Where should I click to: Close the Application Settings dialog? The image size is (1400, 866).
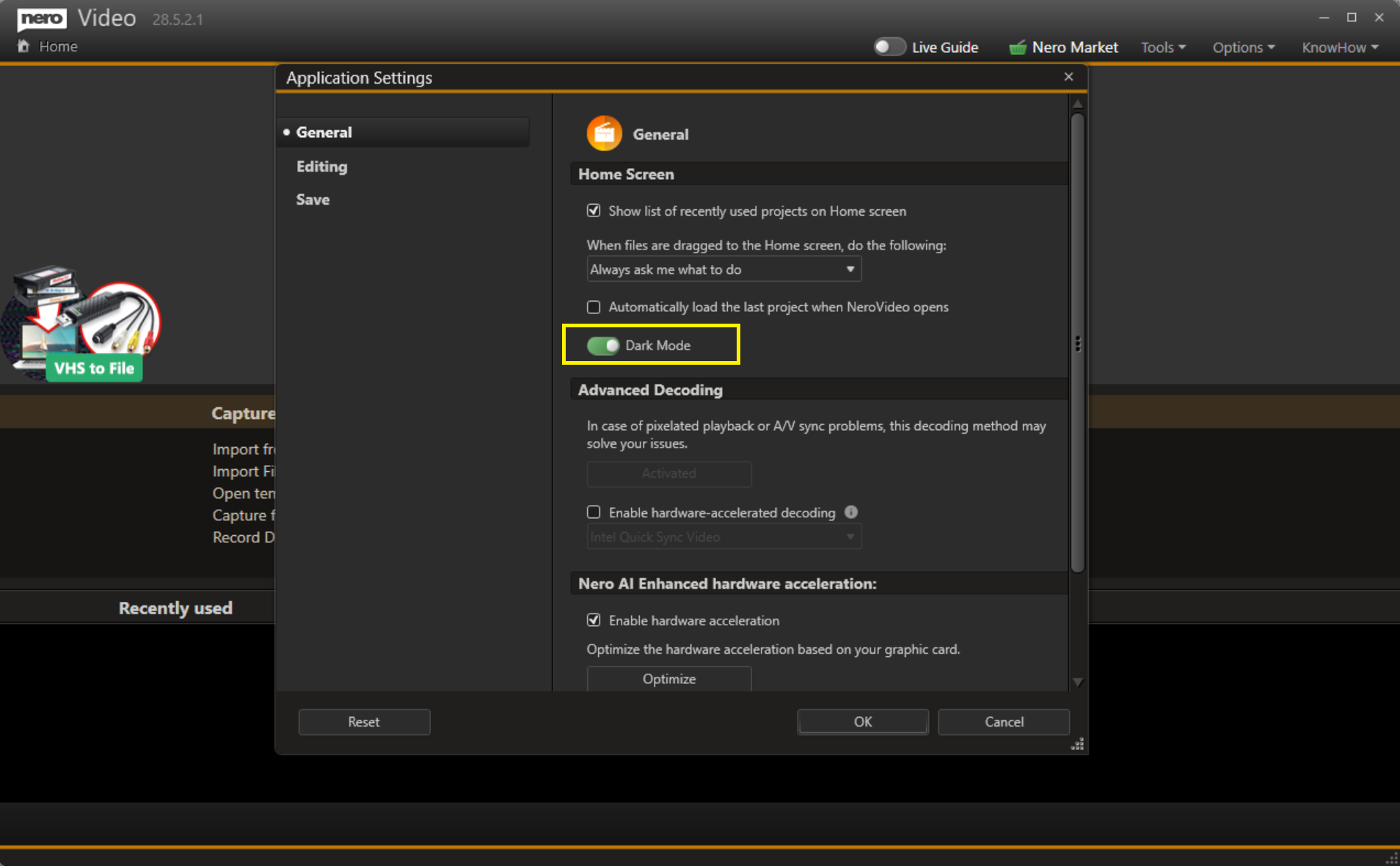click(x=1068, y=77)
